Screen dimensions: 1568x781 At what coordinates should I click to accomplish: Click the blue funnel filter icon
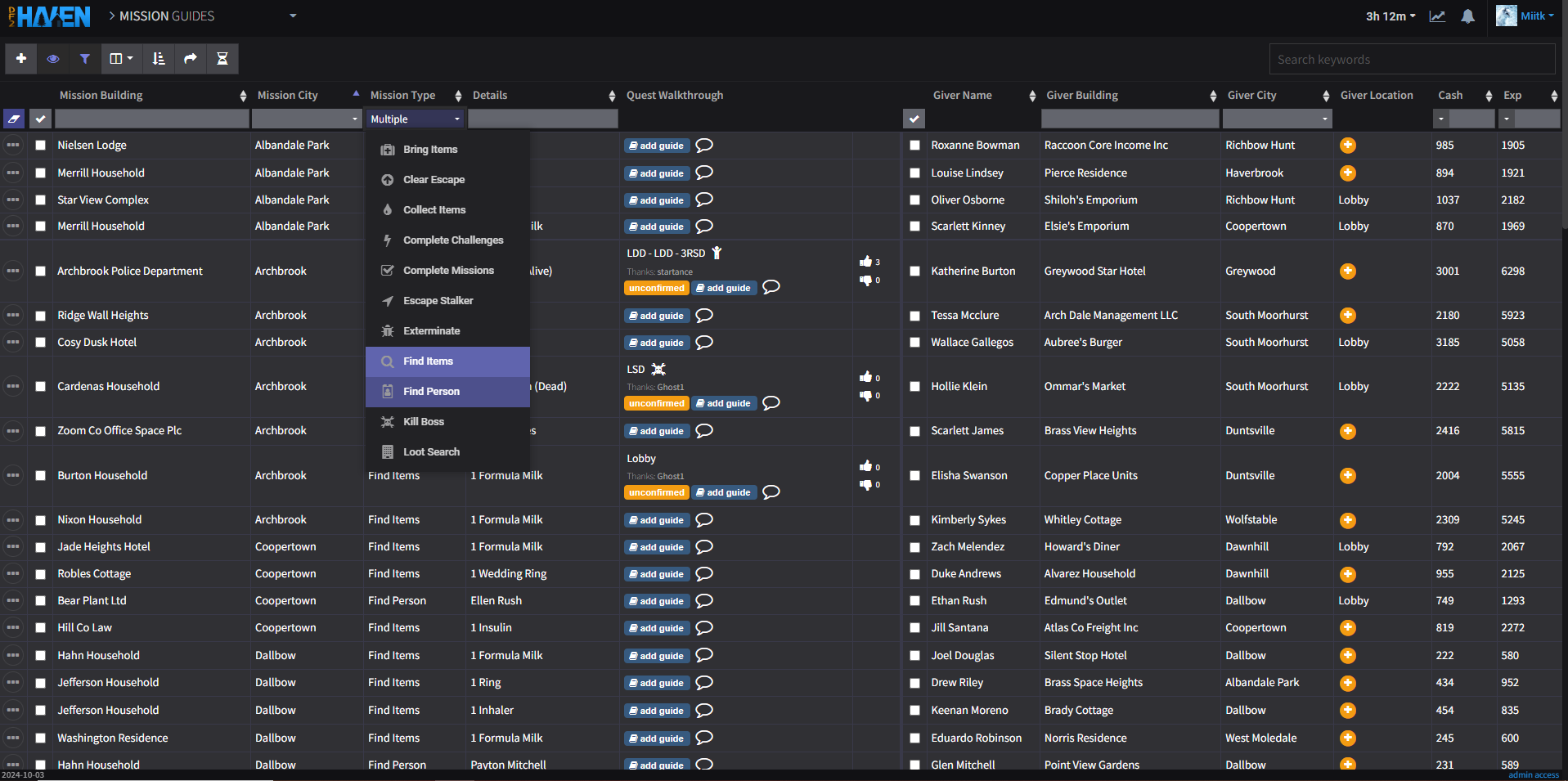click(x=85, y=59)
